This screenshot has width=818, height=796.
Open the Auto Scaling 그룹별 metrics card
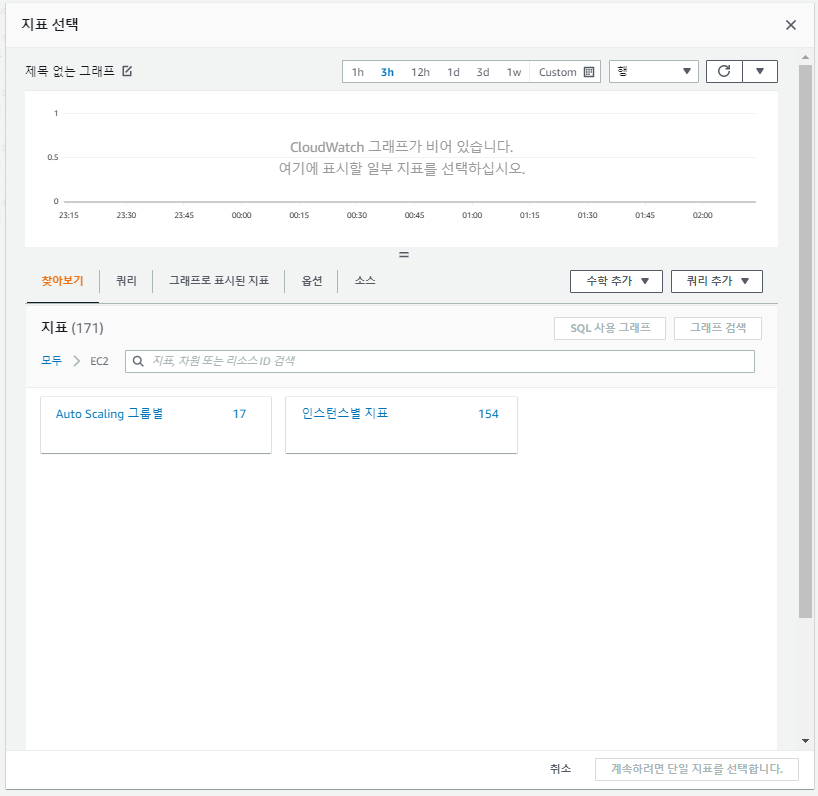click(x=156, y=425)
